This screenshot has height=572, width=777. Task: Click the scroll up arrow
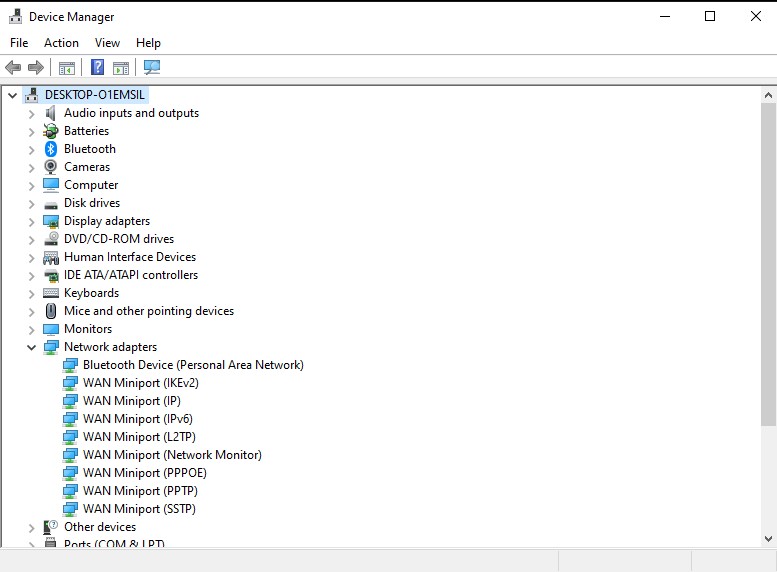[769, 95]
